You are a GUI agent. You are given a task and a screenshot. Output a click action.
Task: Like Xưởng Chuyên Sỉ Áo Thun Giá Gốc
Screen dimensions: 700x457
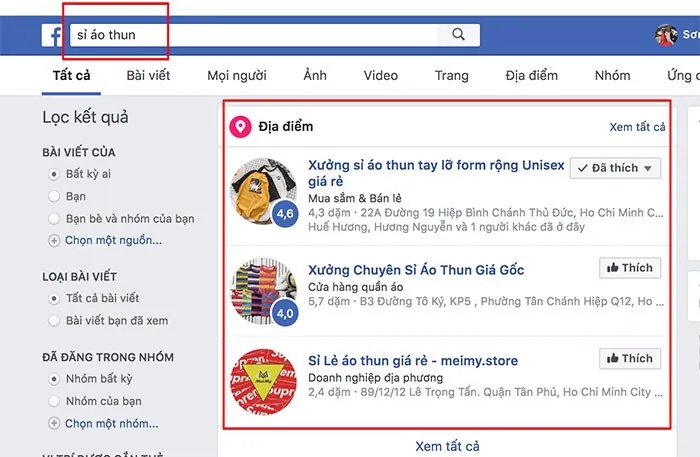[x=630, y=268]
